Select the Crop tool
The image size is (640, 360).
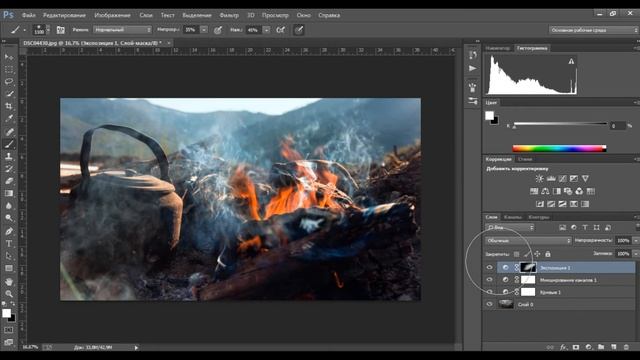tap(9, 106)
